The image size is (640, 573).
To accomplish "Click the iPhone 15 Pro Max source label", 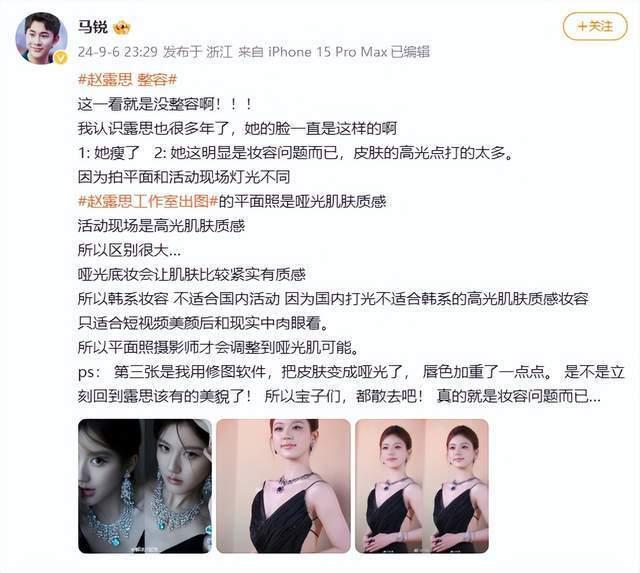I will click(x=327, y=52).
